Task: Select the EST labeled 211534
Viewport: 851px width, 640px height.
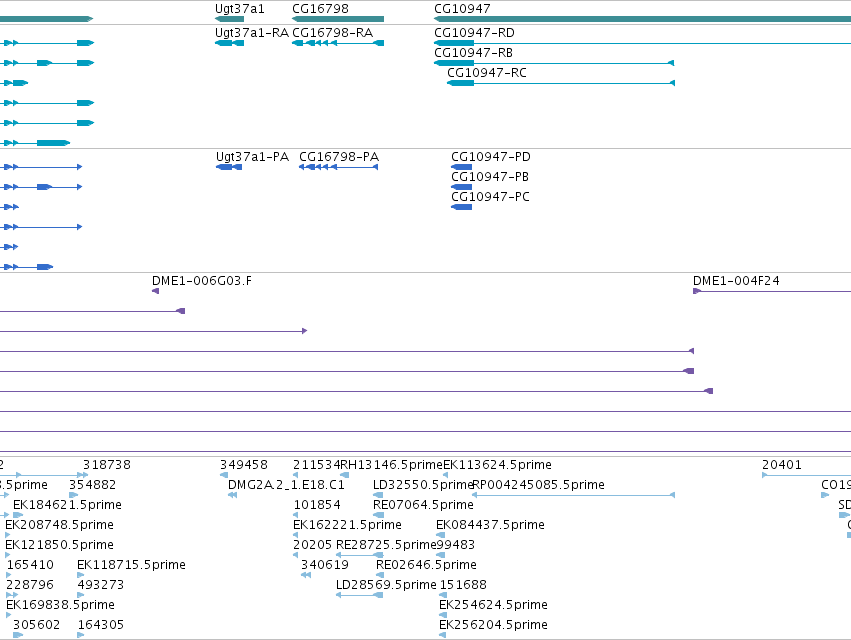Action: [316, 465]
